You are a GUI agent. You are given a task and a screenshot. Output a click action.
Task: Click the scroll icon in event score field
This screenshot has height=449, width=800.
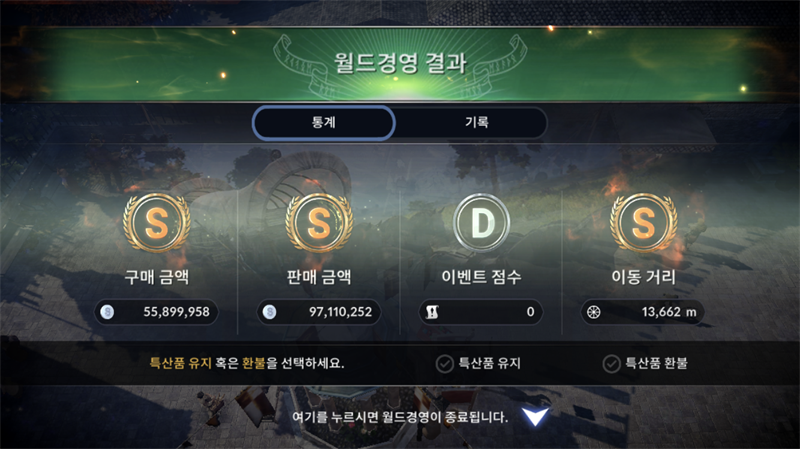pos(432,312)
